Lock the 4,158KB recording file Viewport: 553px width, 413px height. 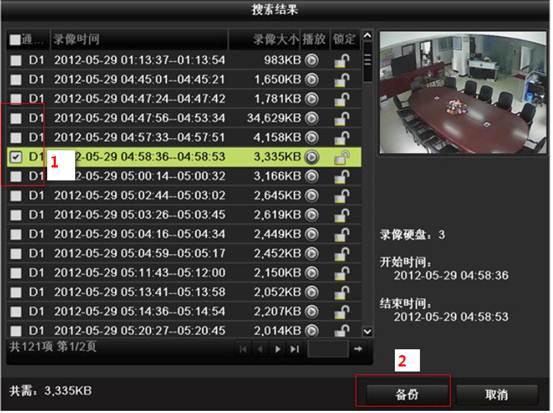point(343,138)
